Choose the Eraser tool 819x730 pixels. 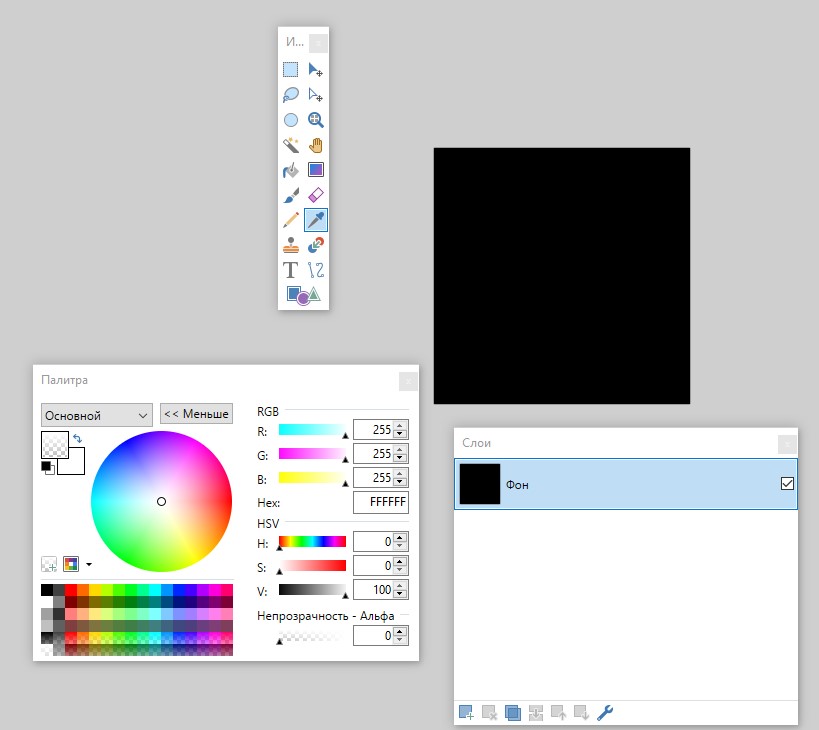(315, 195)
